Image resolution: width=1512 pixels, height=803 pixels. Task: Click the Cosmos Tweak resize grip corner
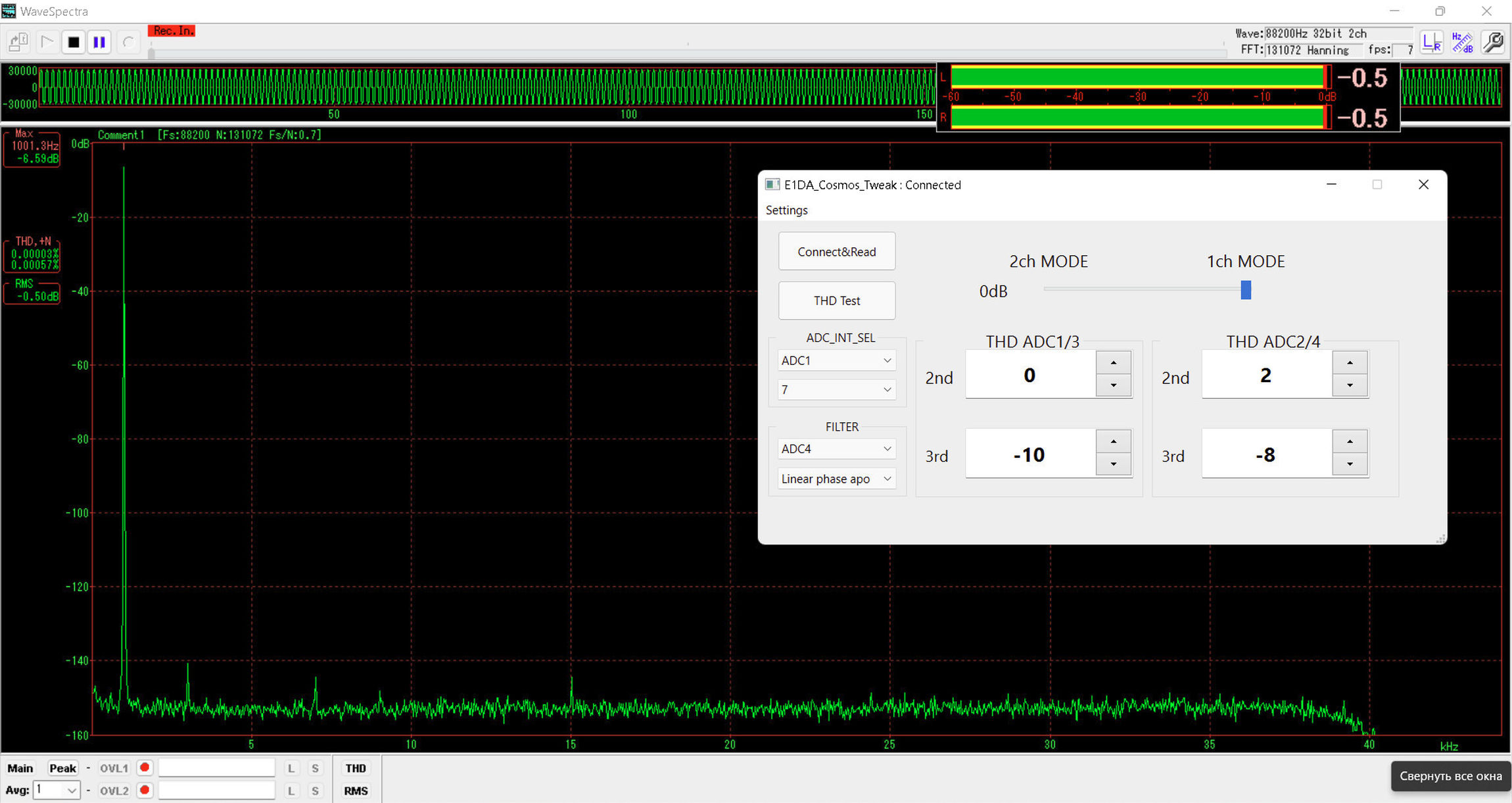point(1440,539)
